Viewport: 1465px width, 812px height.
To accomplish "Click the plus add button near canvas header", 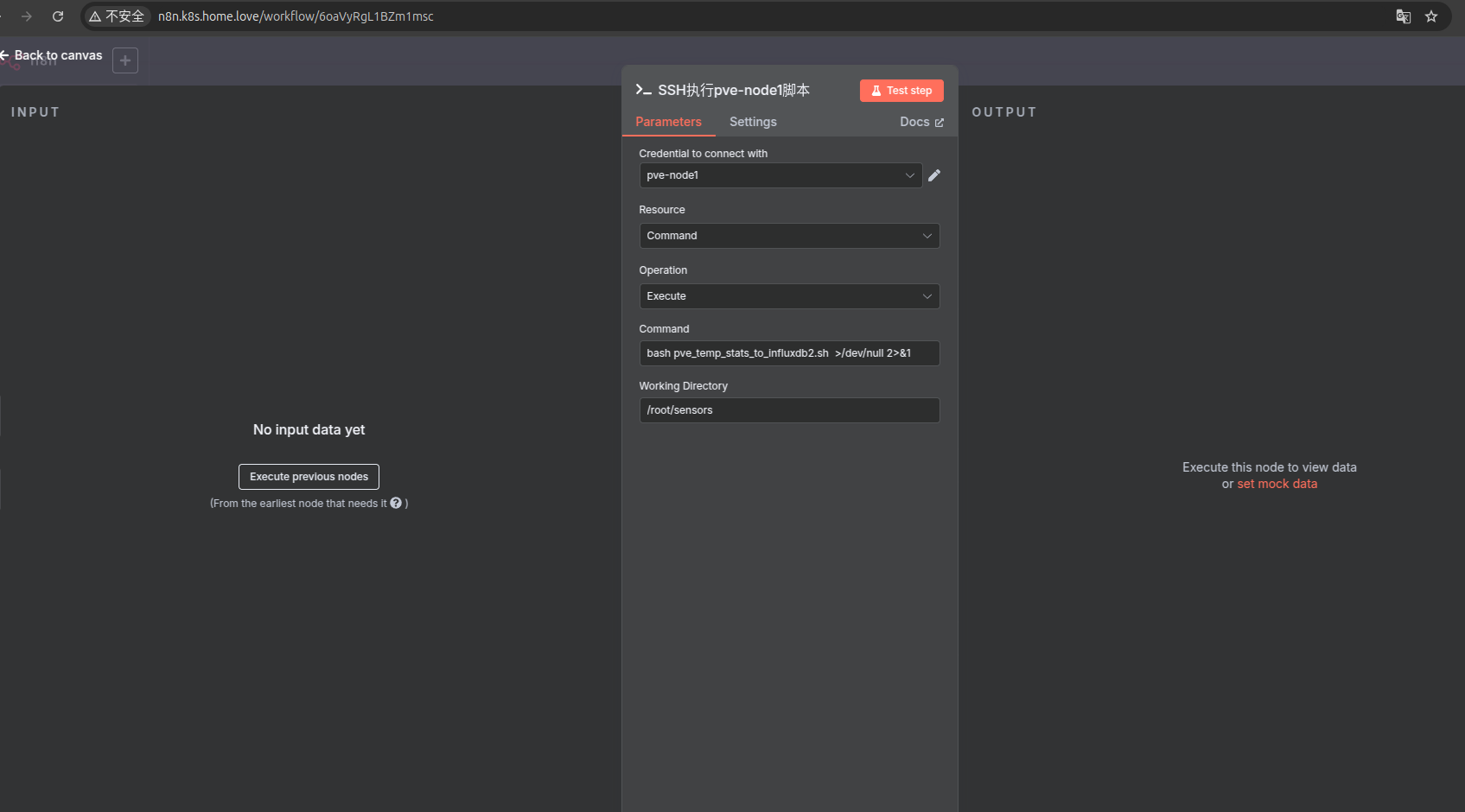I will (125, 60).
